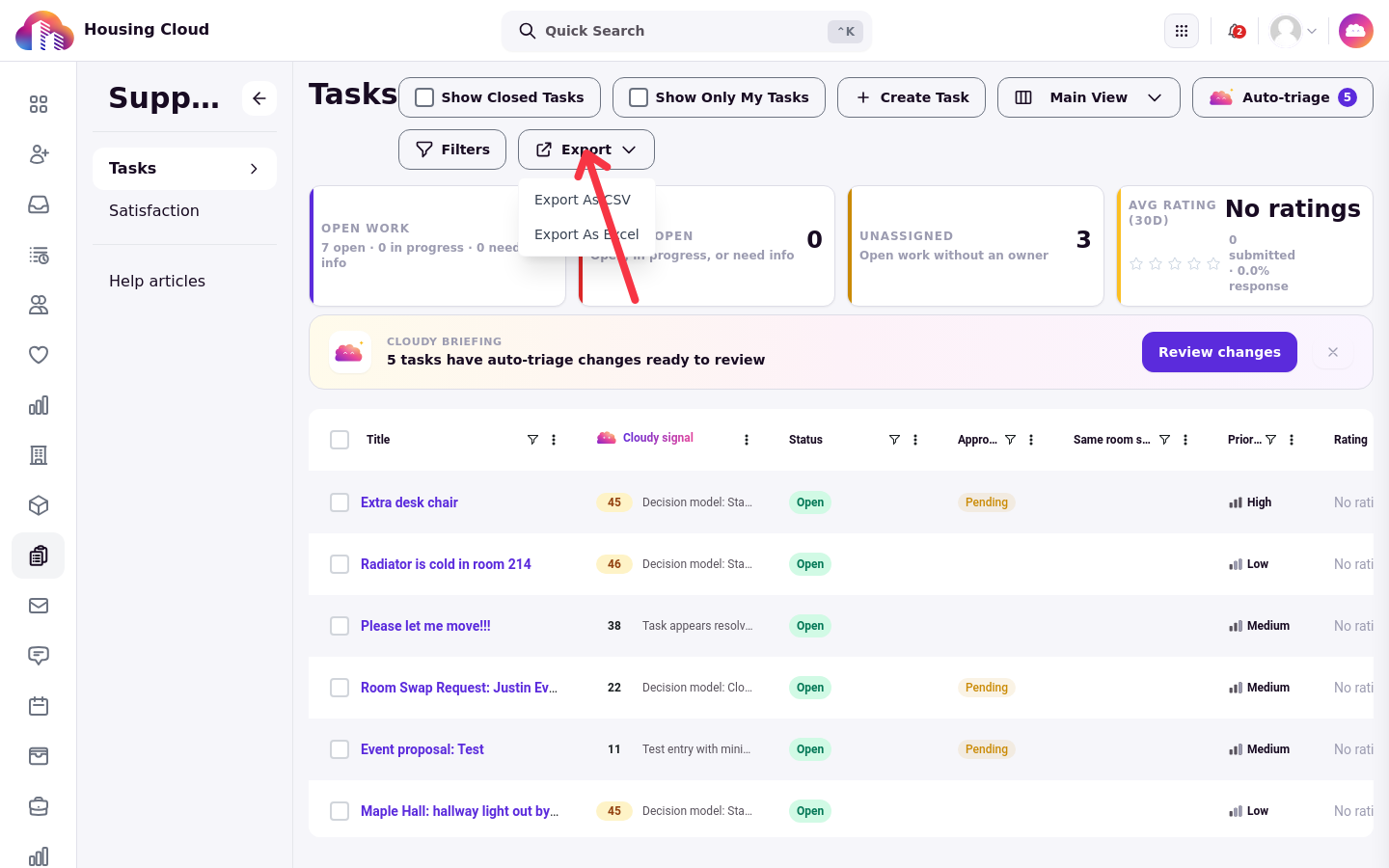Open the Please let me move!!! task
The image size is (1389, 868).
pyautogui.click(x=425, y=626)
